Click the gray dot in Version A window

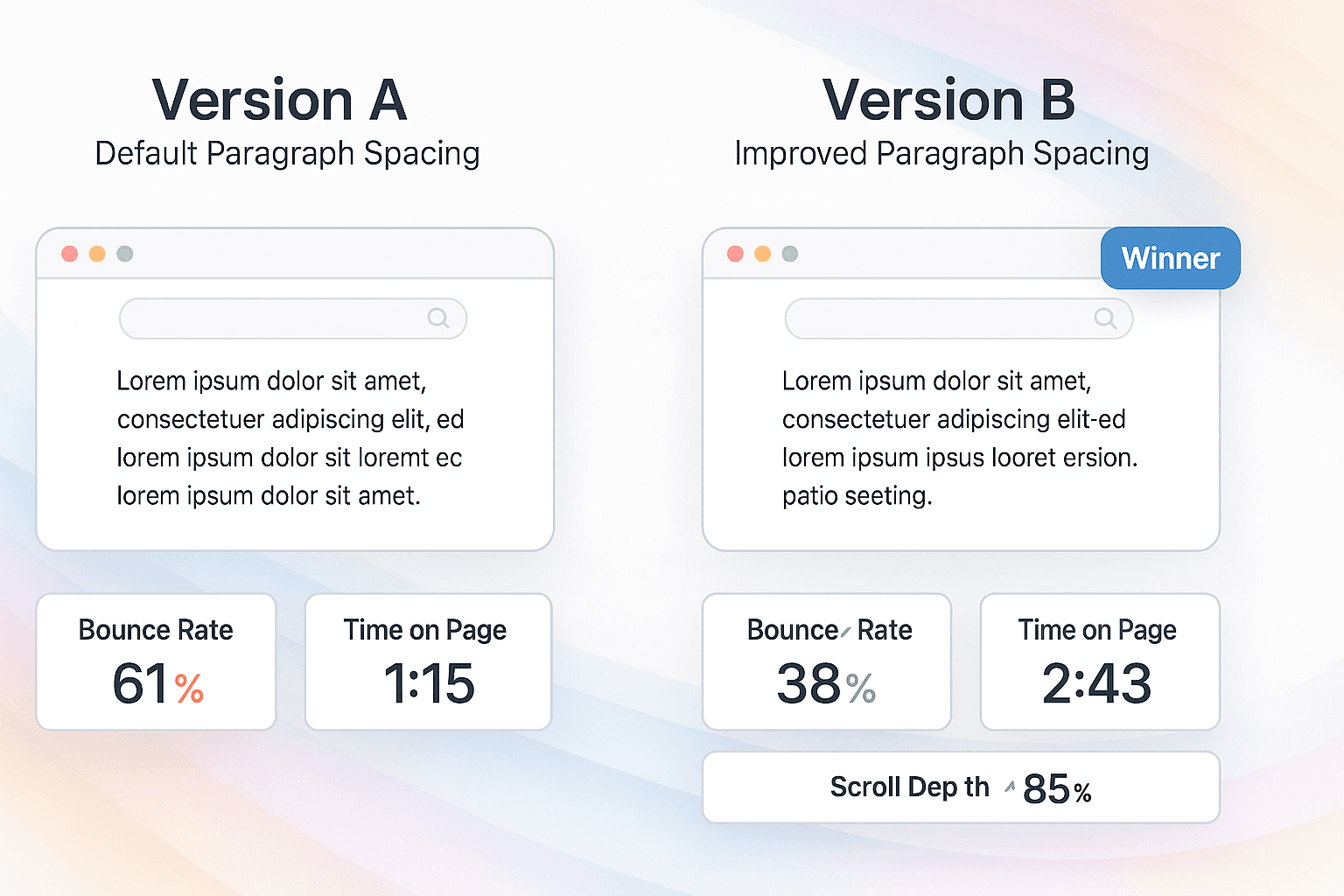125,254
